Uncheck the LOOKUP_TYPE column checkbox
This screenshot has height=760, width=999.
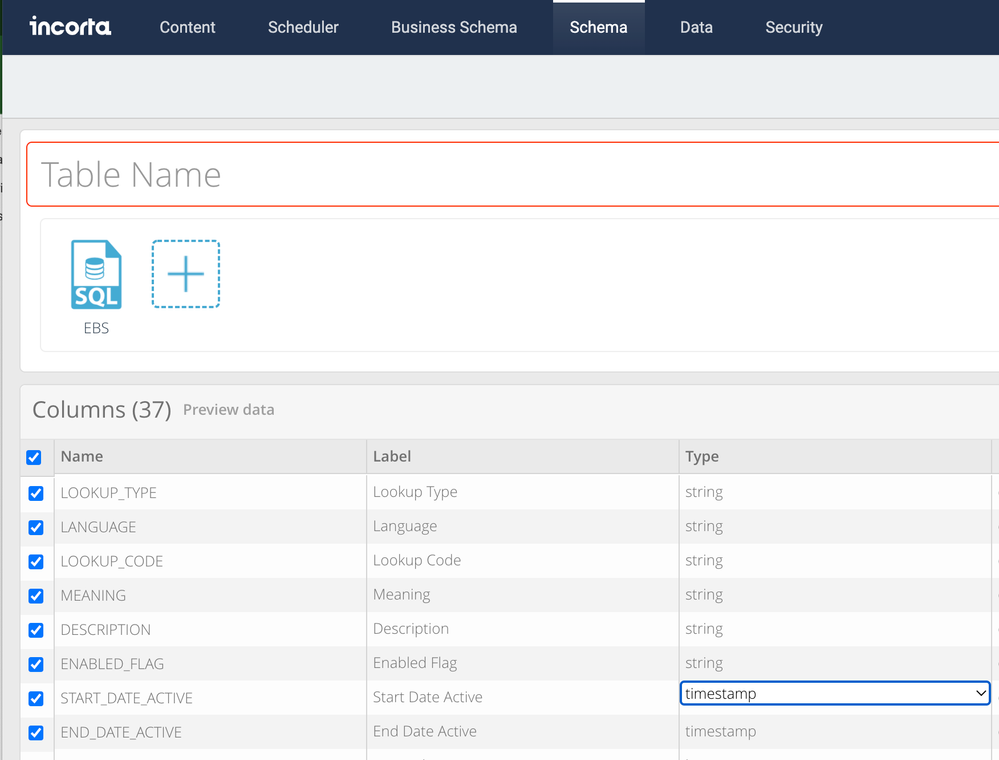(36, 493)
